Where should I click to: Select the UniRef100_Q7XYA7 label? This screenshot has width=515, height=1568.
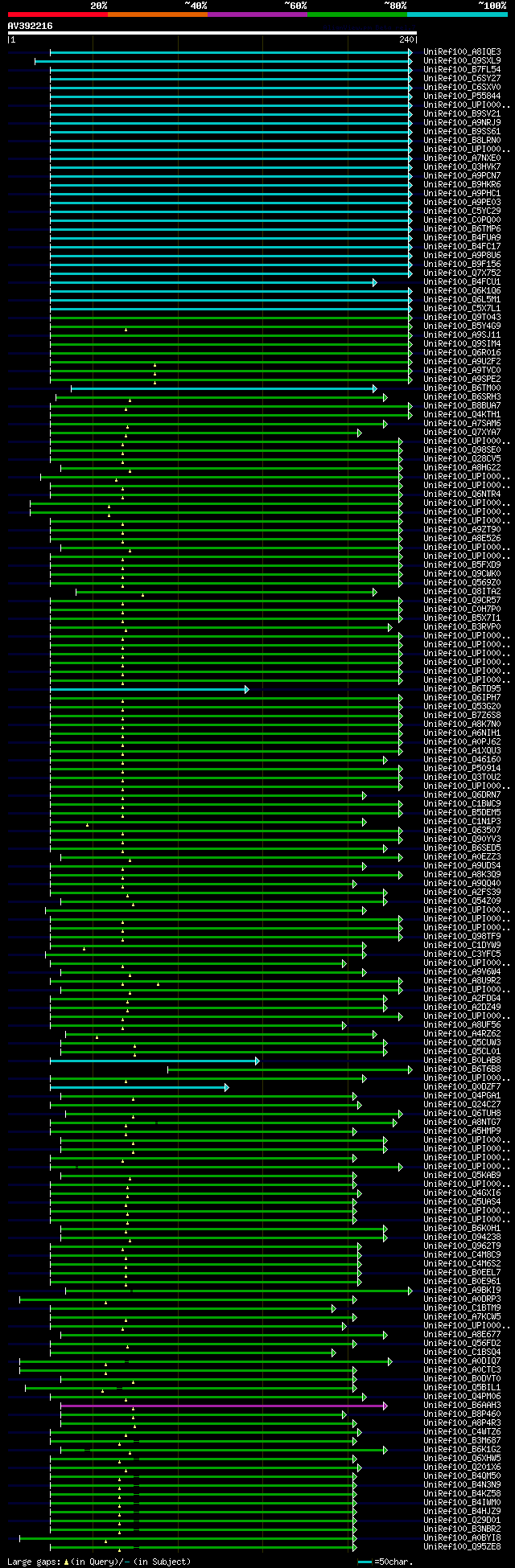pyautogui.click(x=462, y=432)
